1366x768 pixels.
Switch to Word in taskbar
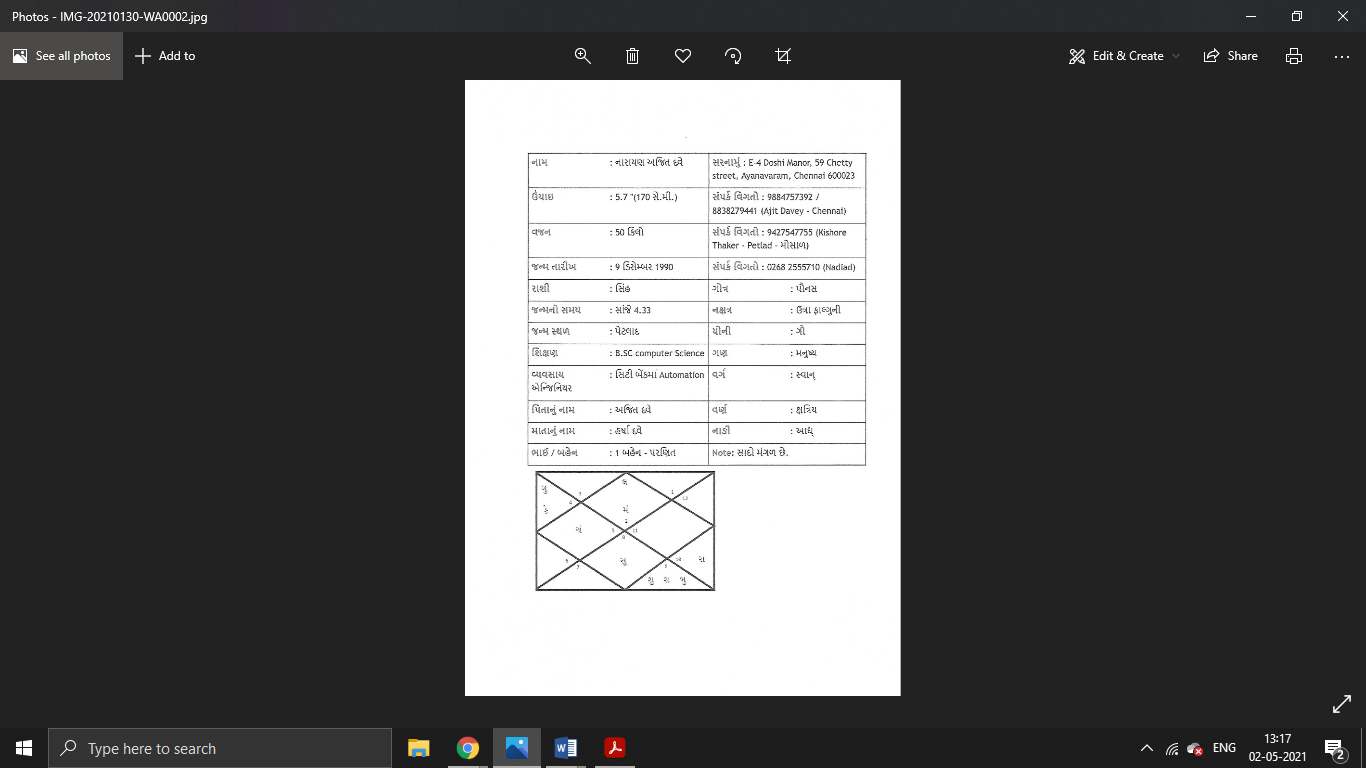tap(565, 748)
